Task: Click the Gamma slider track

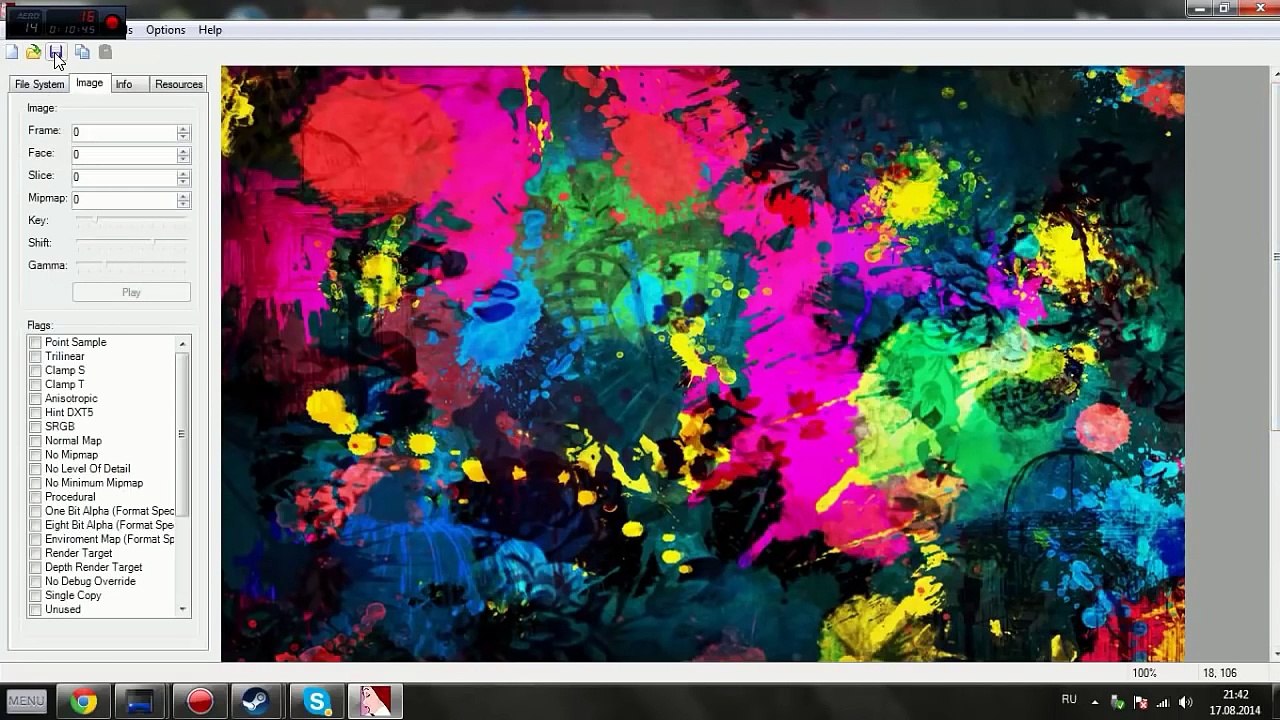Action: pyautogui.click(x=131, y=265)
